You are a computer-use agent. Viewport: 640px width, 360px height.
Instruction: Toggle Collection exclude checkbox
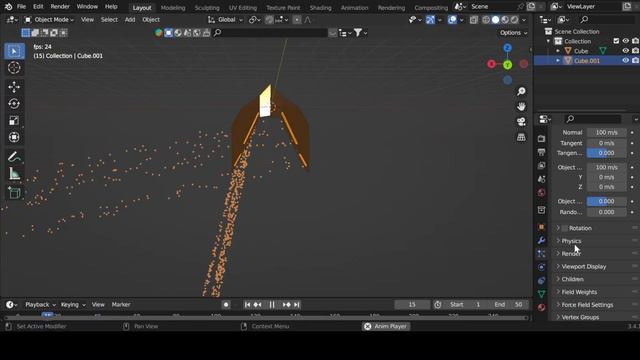616,41
